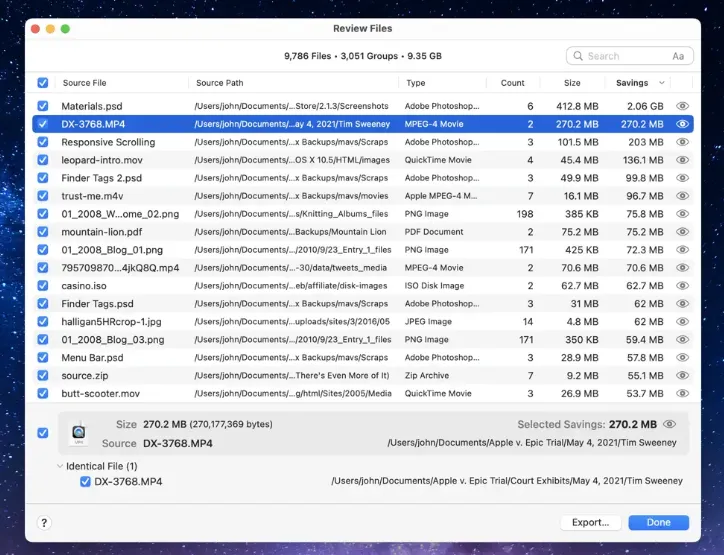
Task: Toggle checkbox for leopard-intro.mov
Action: pyautogui.click(x=43, y=160)
